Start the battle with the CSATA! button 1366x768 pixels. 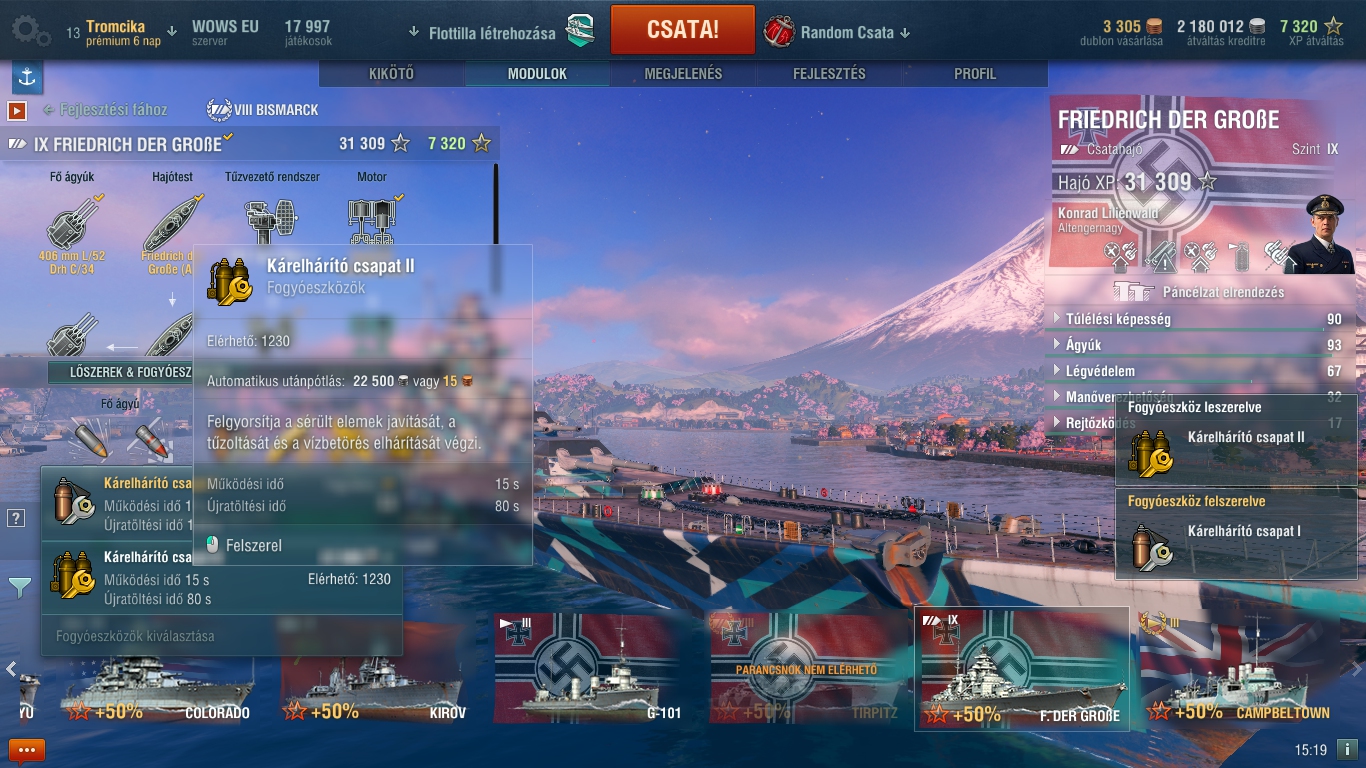[682, 29]
